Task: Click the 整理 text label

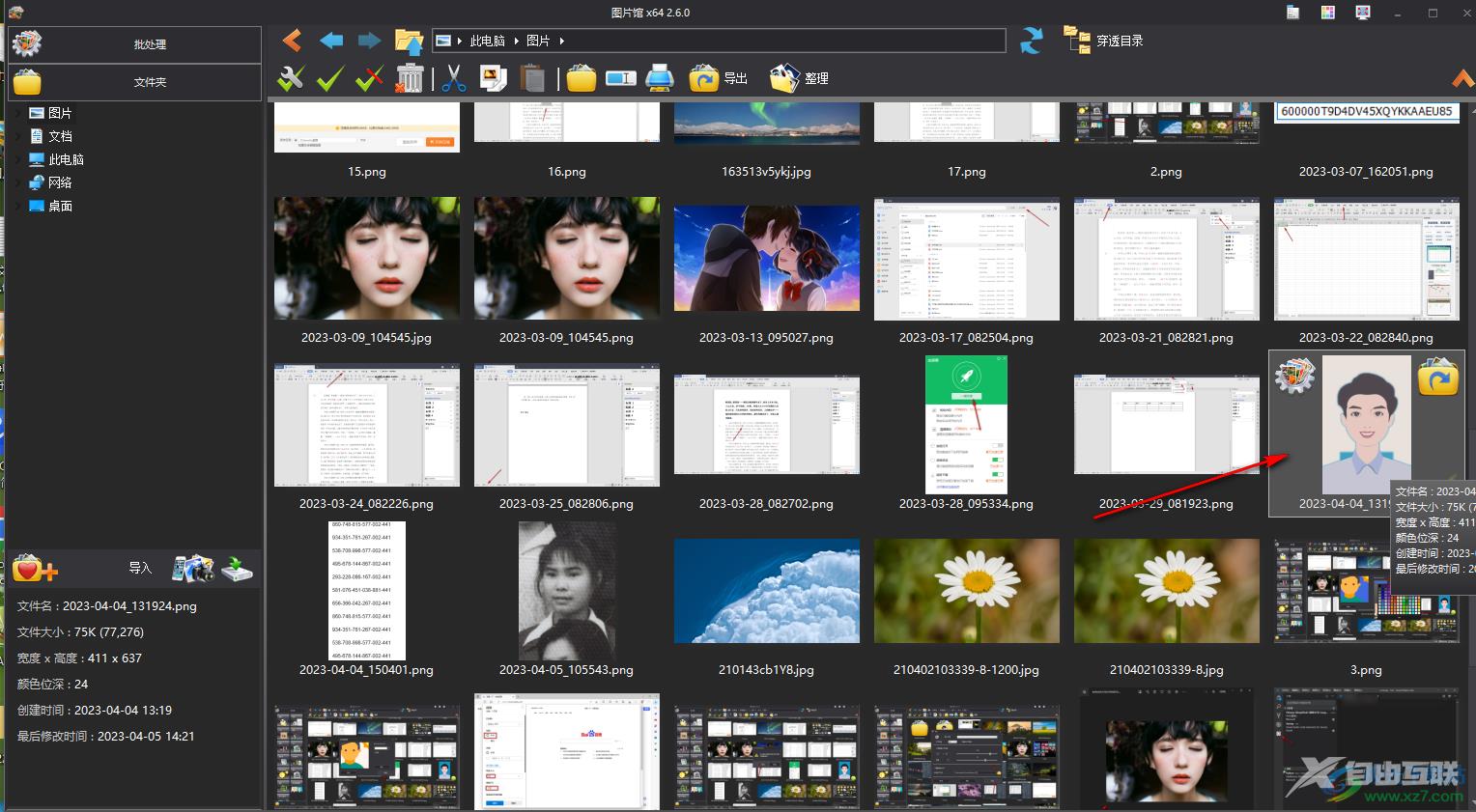Action: pos(816,78)
